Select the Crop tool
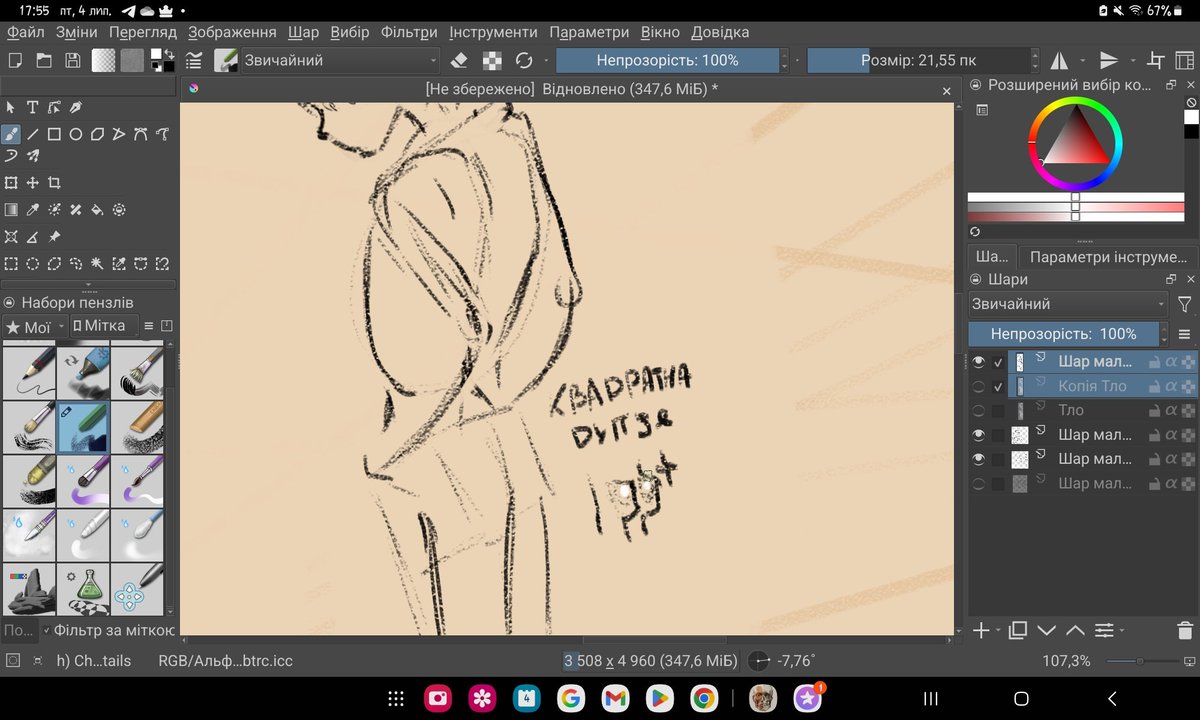The width and height of the screenshot is (1200, 720). click(54, 183)
